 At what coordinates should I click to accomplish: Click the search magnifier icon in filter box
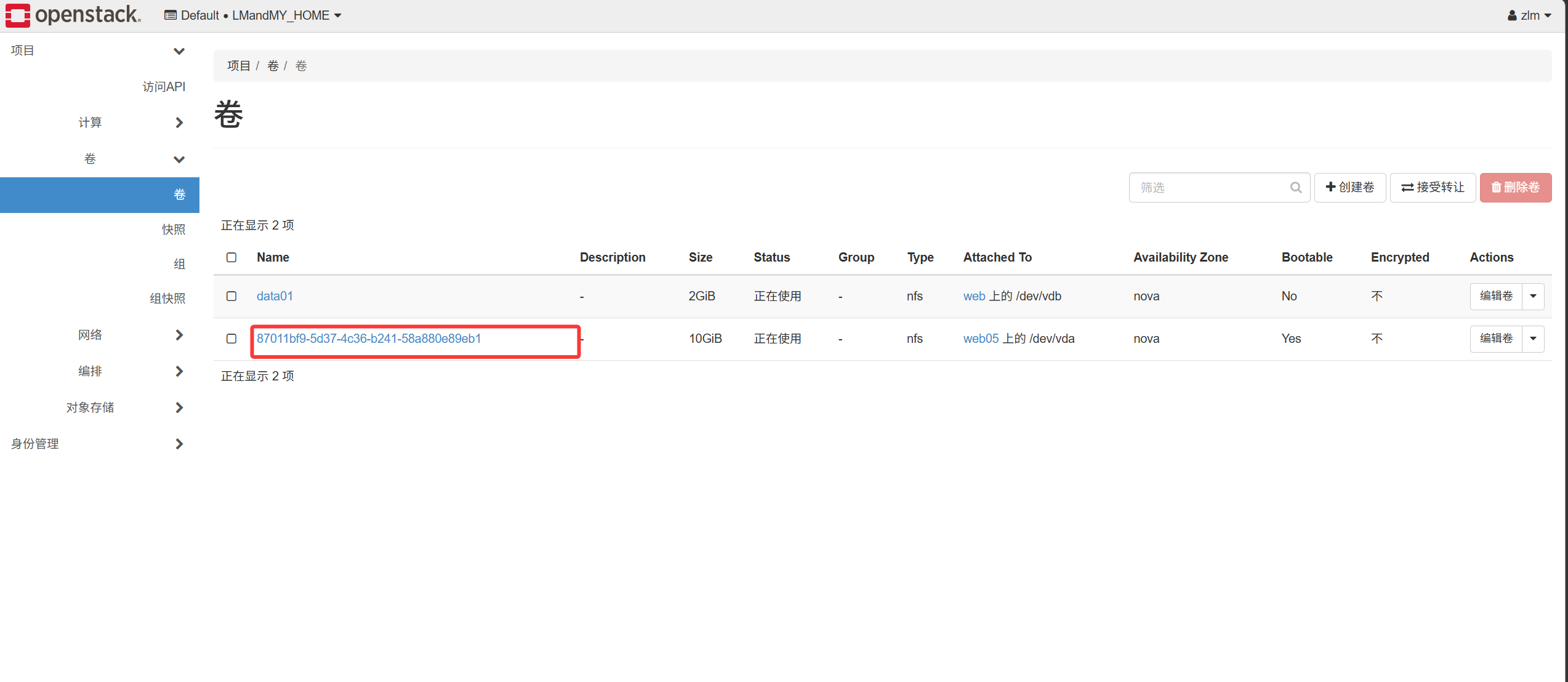(x=1296, y=188)
